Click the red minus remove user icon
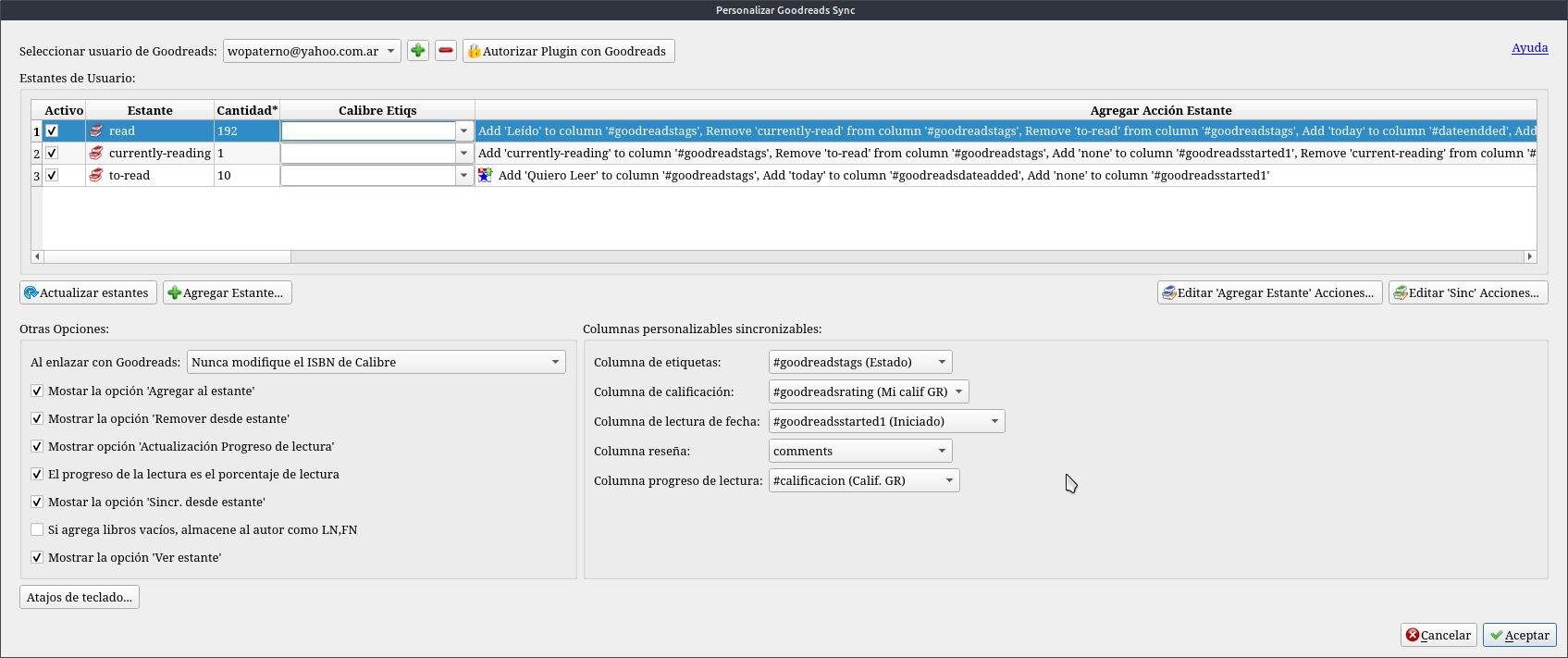The image size is (1568, 658). click(x=446, y=51)
